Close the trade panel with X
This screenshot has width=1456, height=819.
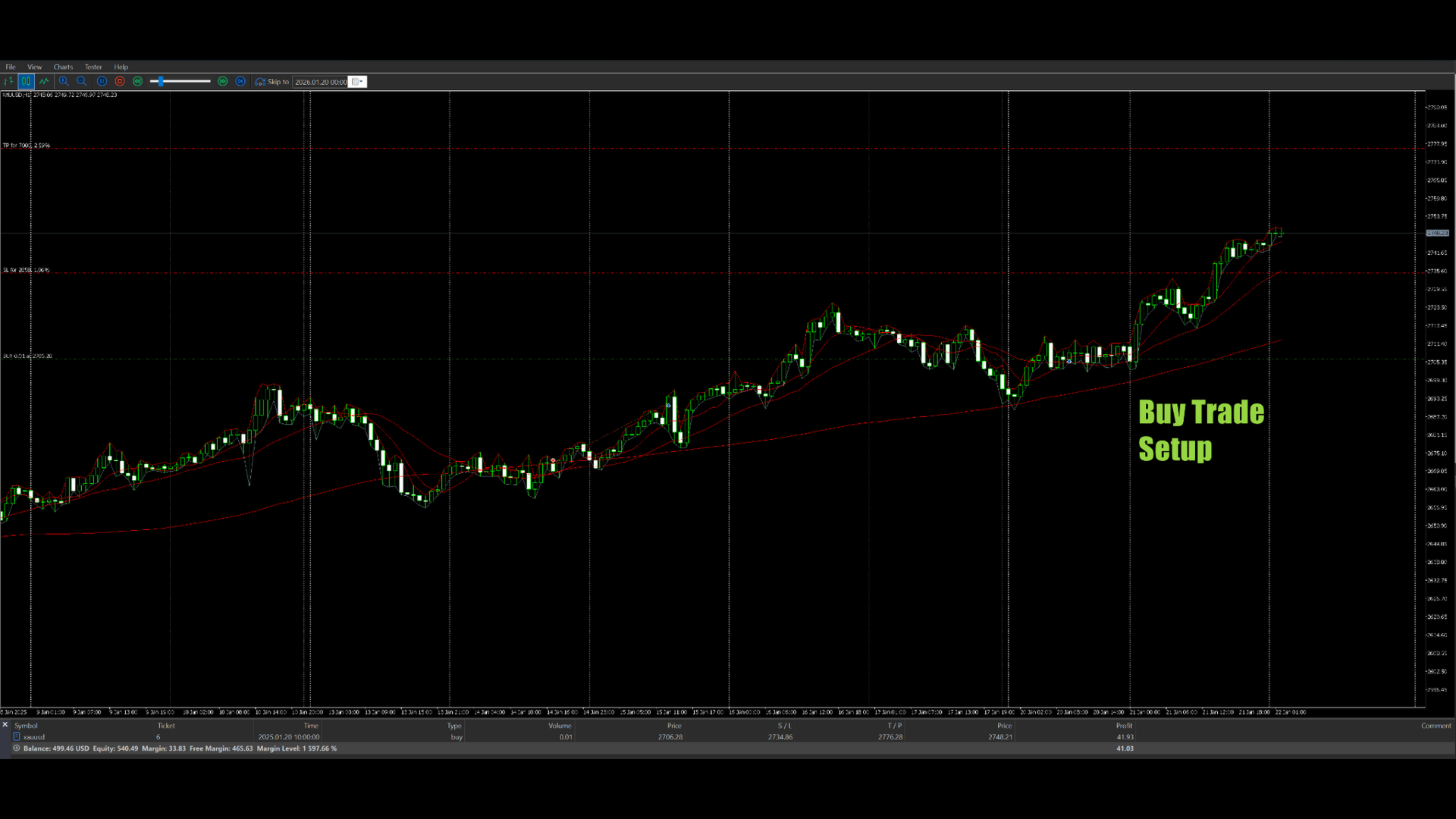tap(5, 725)
